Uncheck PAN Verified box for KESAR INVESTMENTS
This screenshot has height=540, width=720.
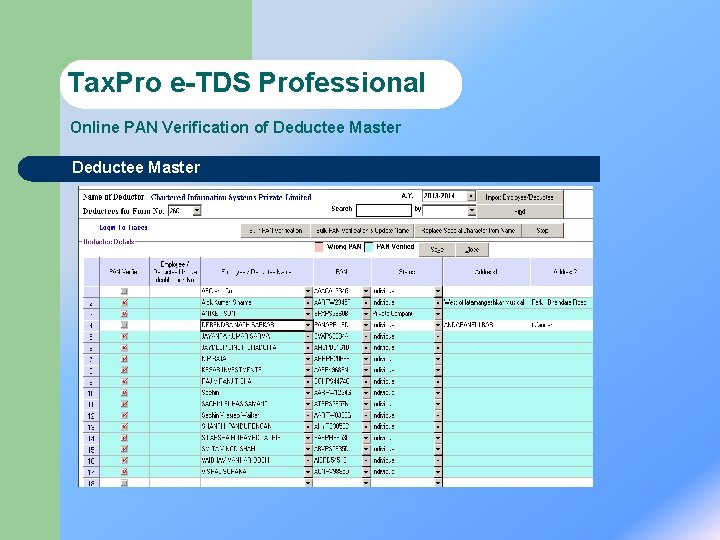[124, 370]
